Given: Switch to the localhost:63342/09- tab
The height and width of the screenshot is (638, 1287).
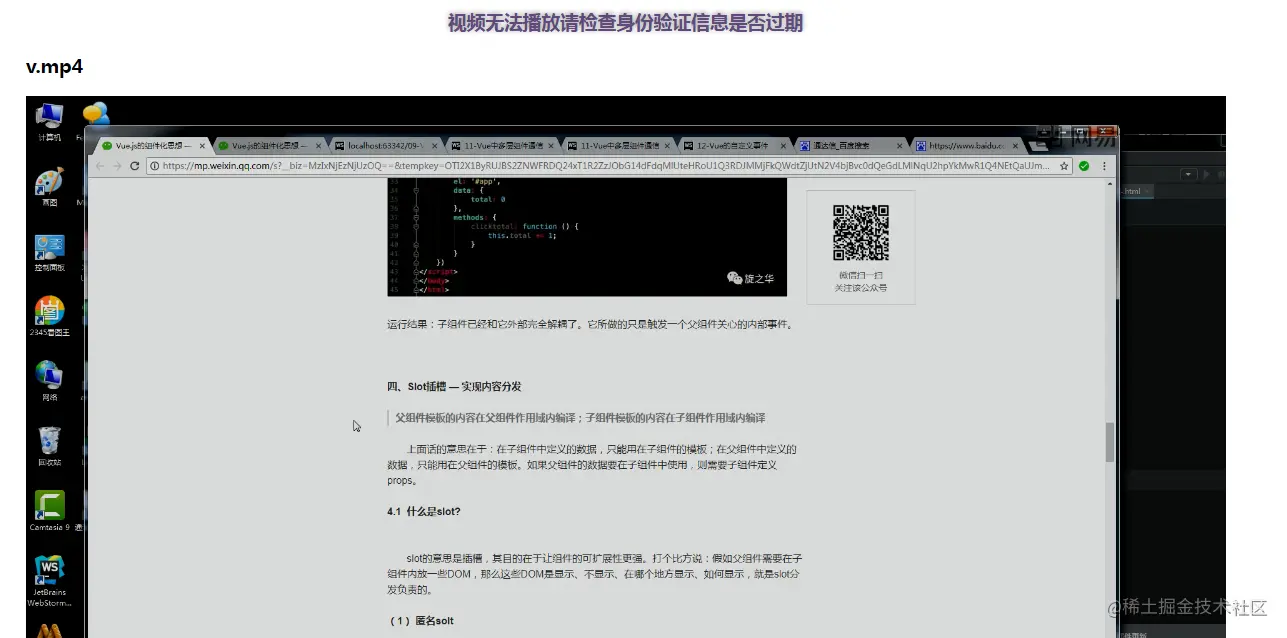Looking at the screenshot, I should tap(385, 145).
